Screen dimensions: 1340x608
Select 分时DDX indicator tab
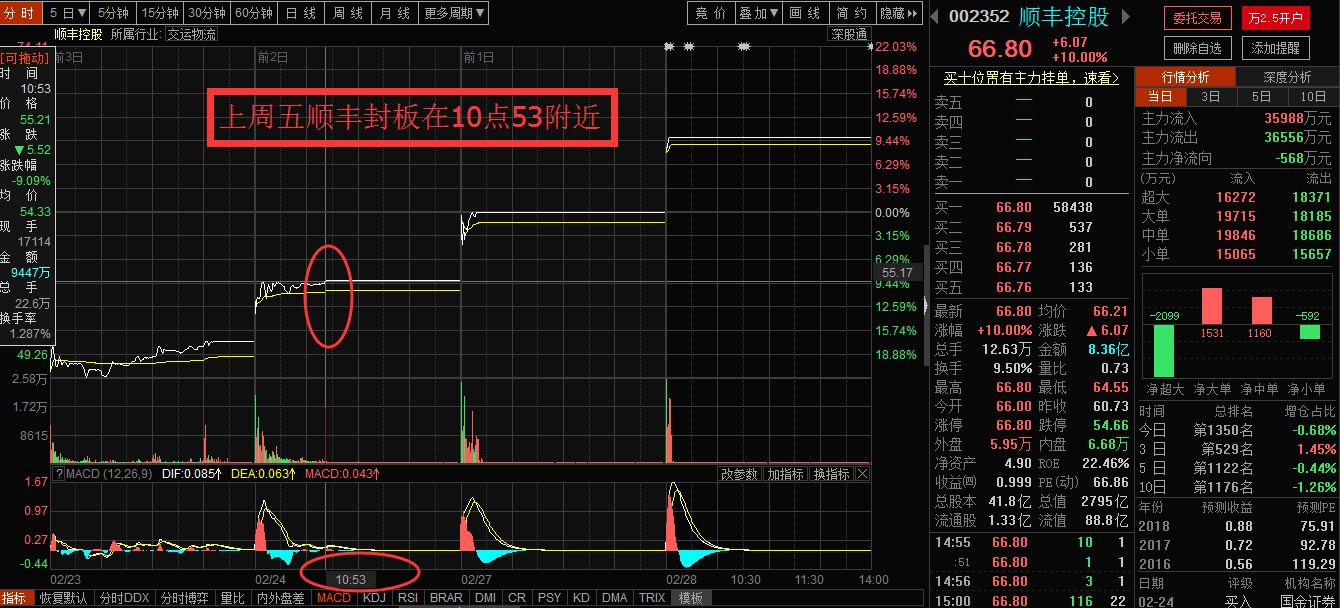click(124, 598)
